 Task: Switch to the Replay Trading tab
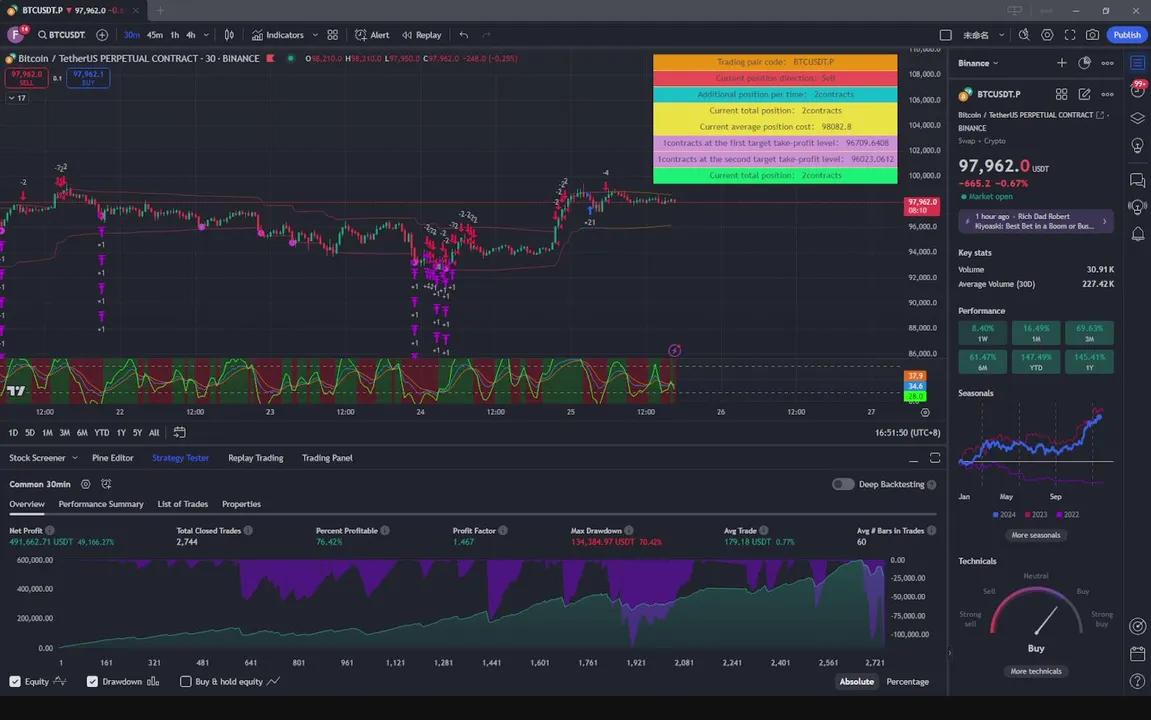click(x=255, y=458)
